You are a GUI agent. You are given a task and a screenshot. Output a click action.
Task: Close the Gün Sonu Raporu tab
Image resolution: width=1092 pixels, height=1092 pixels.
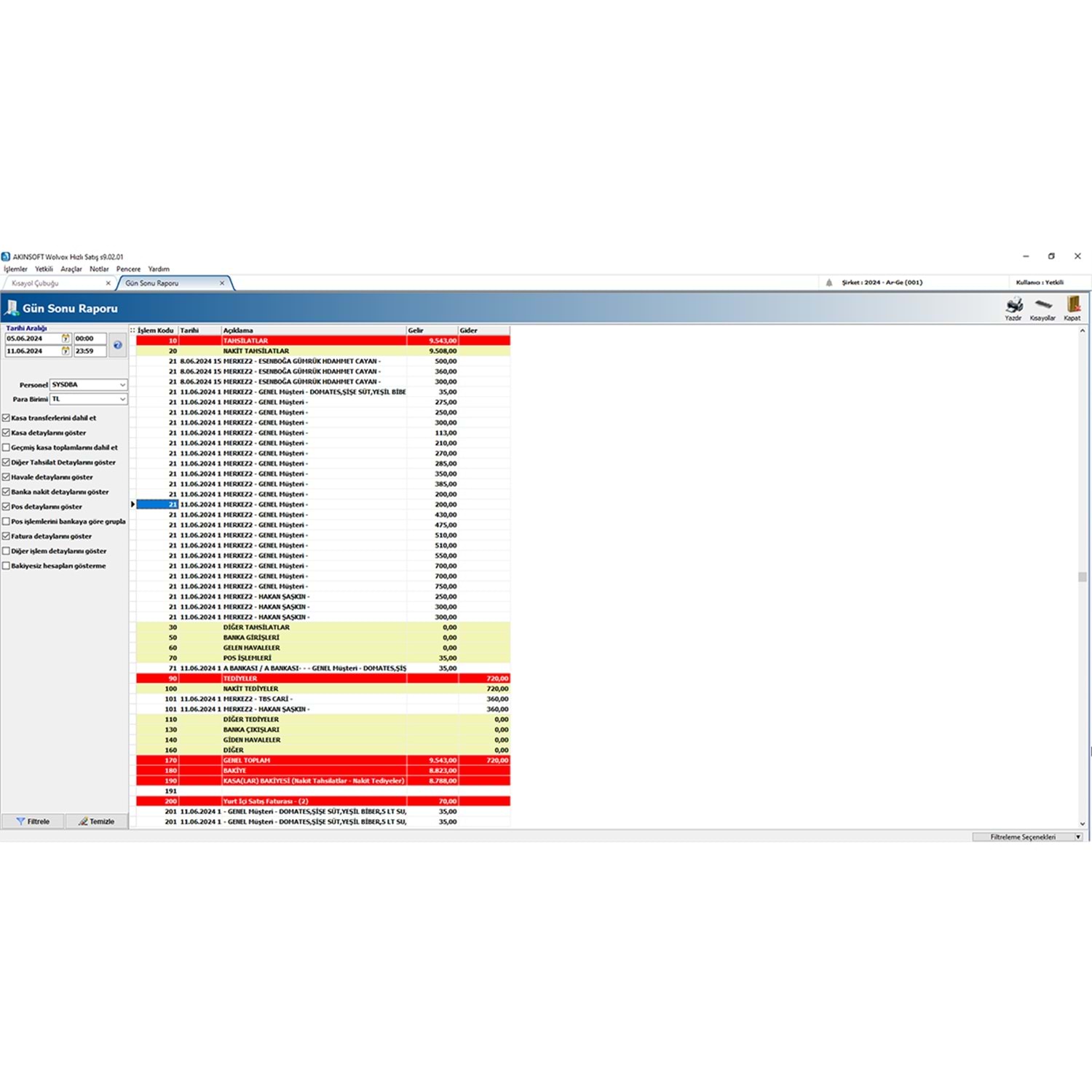pos(222,283)
